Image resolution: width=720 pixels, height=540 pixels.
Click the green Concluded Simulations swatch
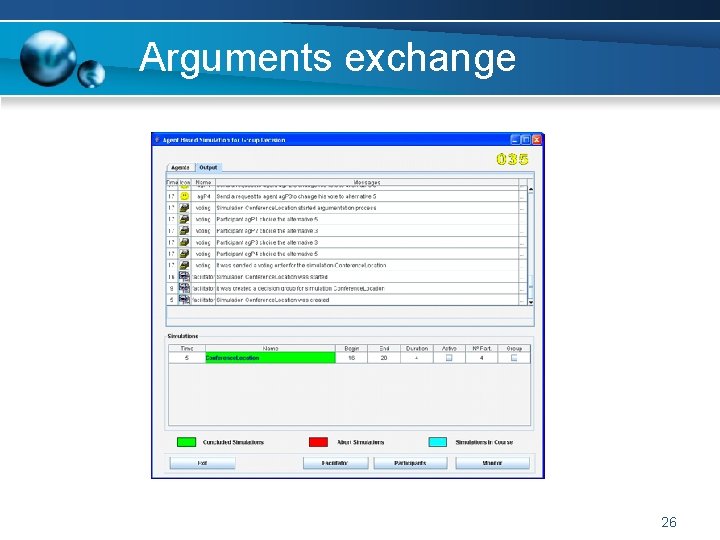pyautogui.click(x=186, y=442)
